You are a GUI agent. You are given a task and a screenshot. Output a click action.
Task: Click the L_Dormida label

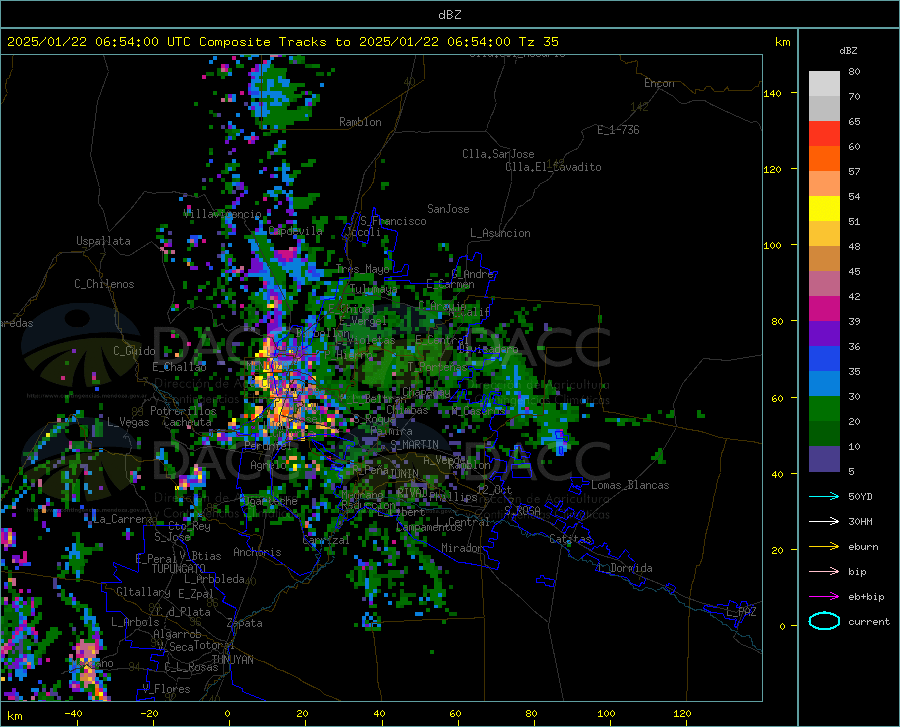coord(625,568)
